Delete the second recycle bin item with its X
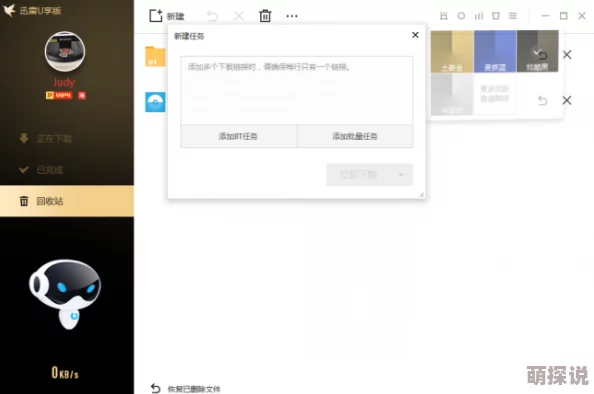 pyautogui.click(x=567, y=100)
